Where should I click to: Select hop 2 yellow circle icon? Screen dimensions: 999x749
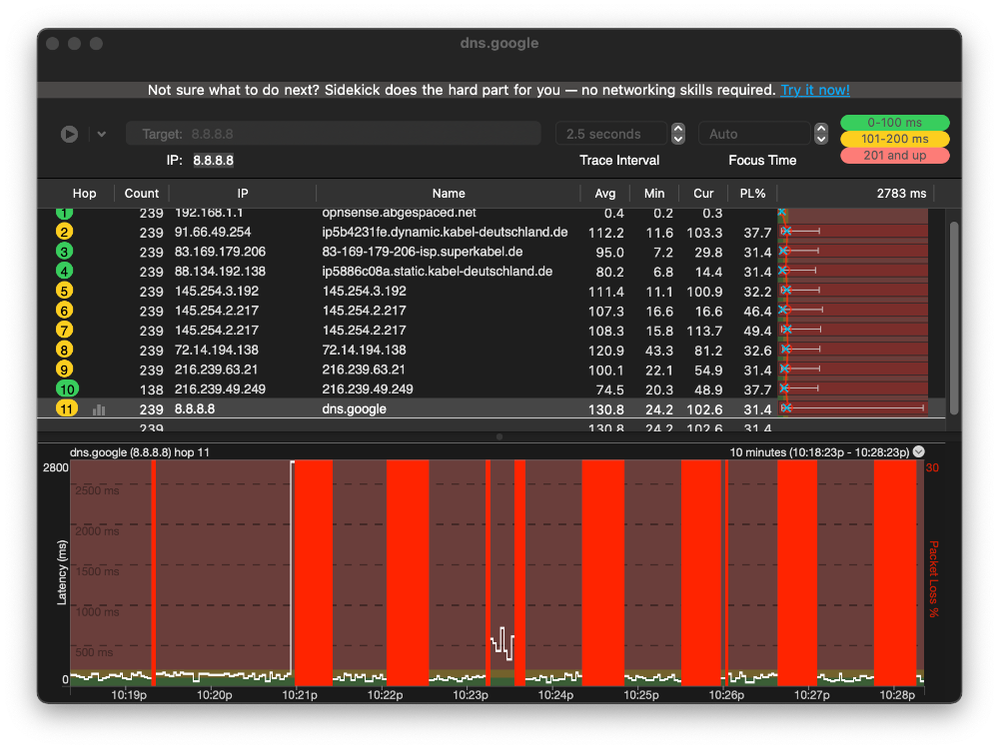coord(64,232)
